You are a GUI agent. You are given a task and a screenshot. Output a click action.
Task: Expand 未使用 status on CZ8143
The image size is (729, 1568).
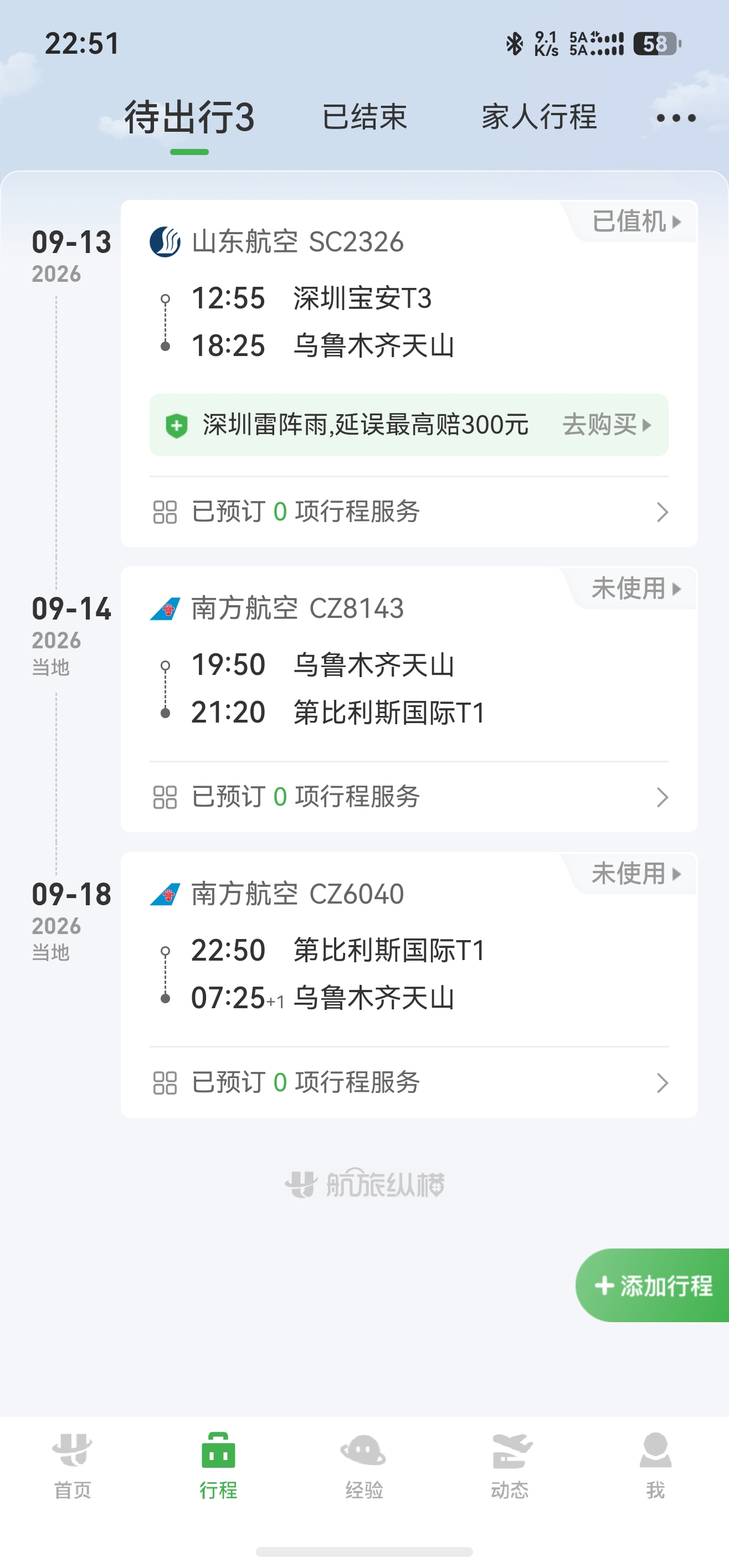[x=636, y=589]
